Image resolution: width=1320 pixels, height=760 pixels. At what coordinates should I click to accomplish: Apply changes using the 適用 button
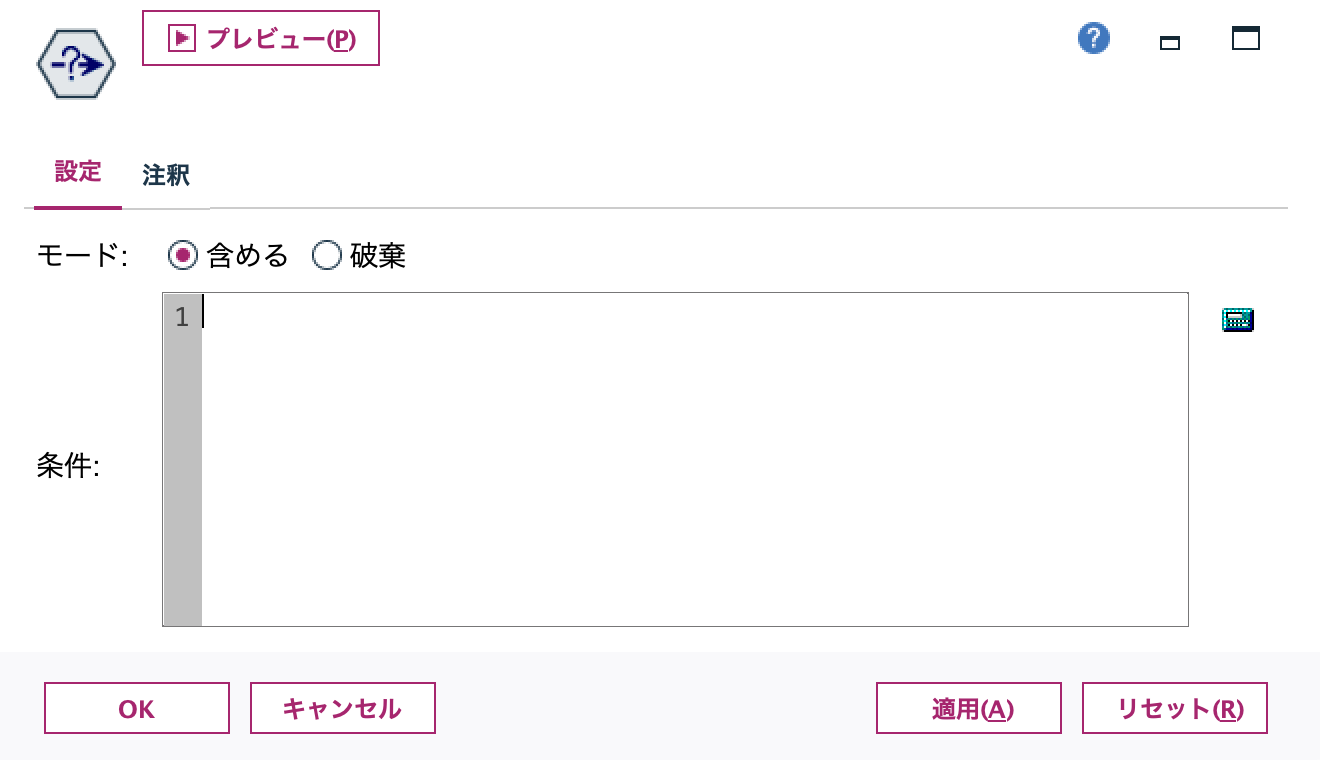click(x=968, y=708)
